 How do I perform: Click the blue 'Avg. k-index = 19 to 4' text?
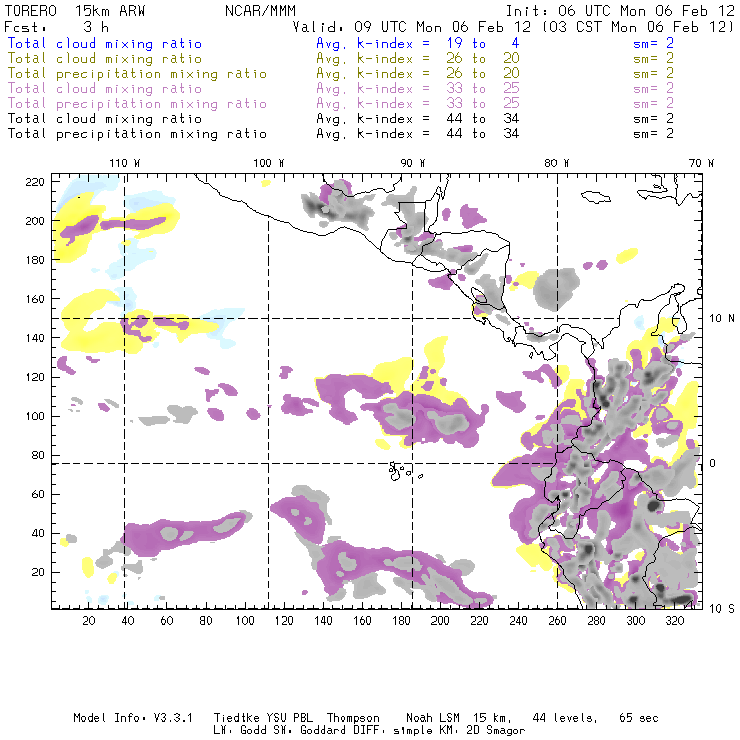pos(418,43)
